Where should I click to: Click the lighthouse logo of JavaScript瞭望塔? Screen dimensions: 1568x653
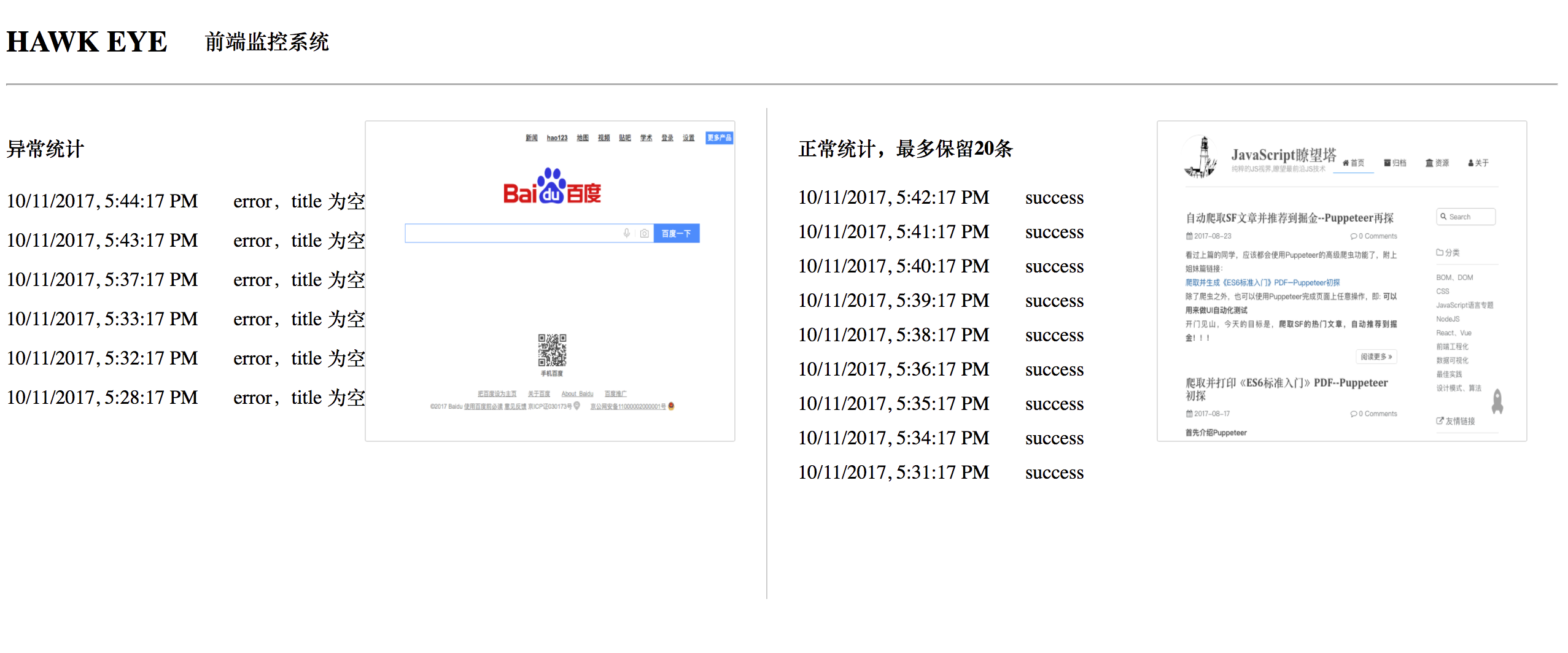[1201, 157]
